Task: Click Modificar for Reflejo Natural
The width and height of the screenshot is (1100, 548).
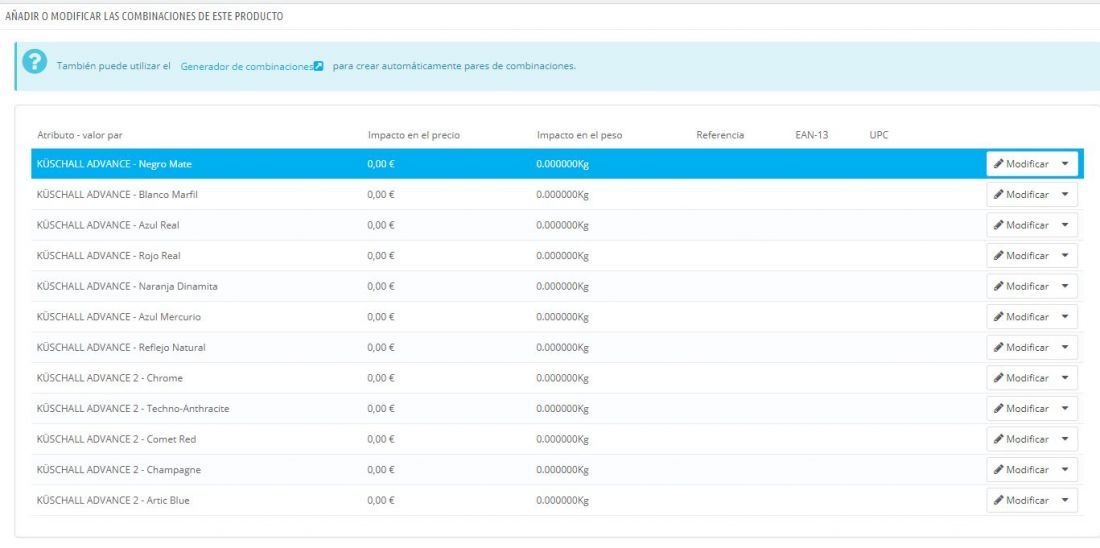Action: [x=1021, y=347]
